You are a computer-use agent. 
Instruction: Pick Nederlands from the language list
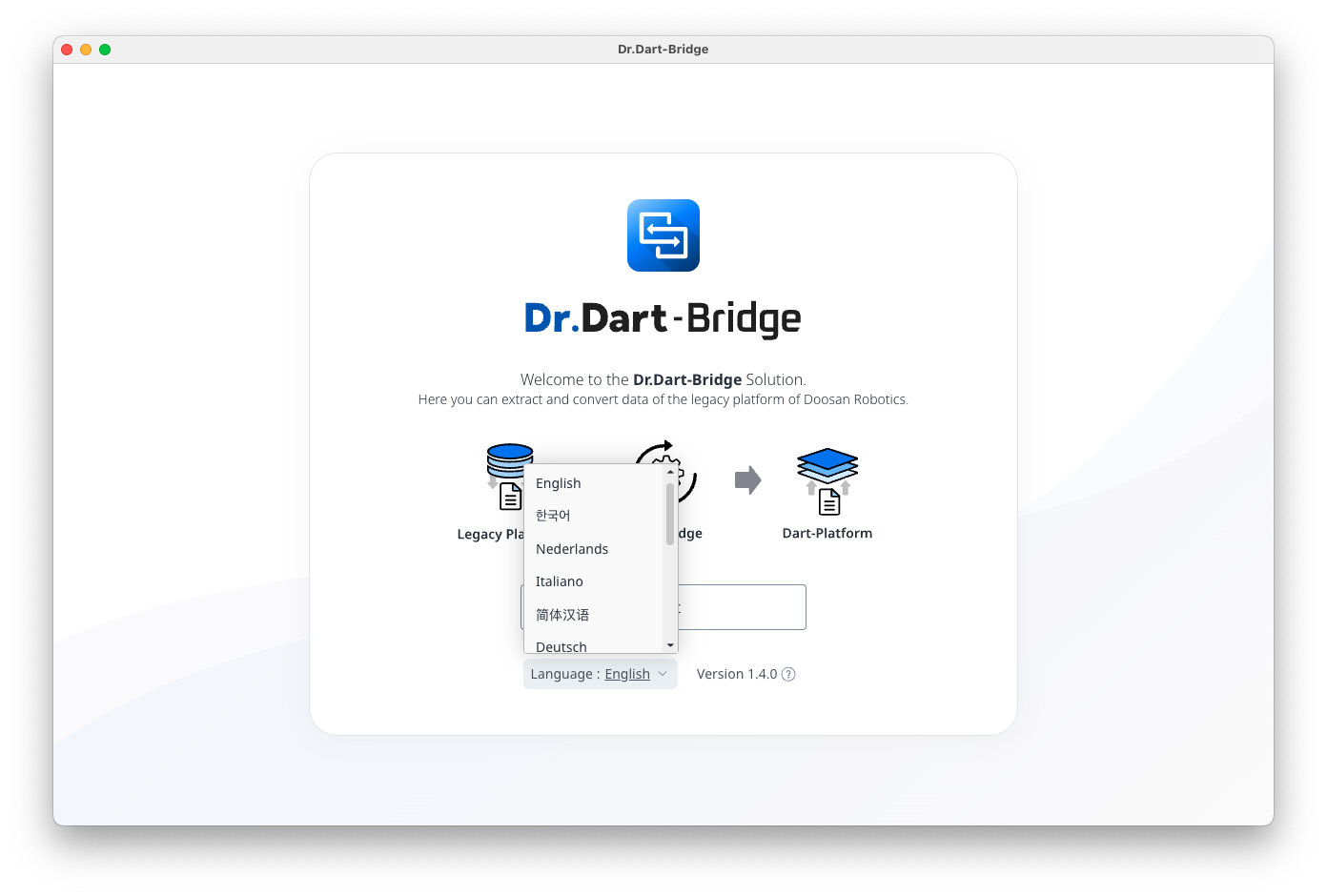[572, 549]
